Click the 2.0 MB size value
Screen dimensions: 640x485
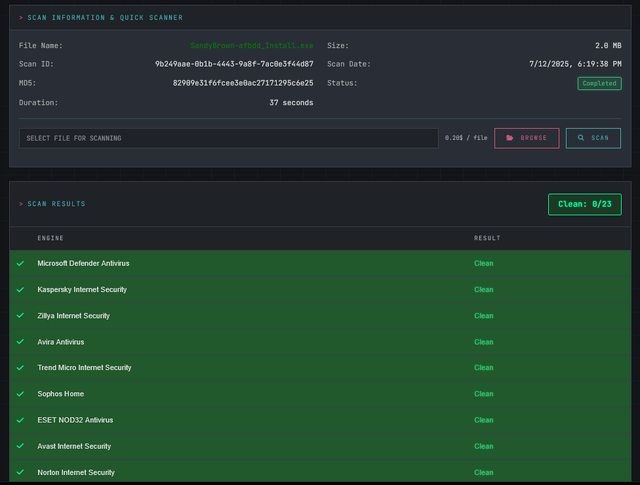[x=608, y=45]
